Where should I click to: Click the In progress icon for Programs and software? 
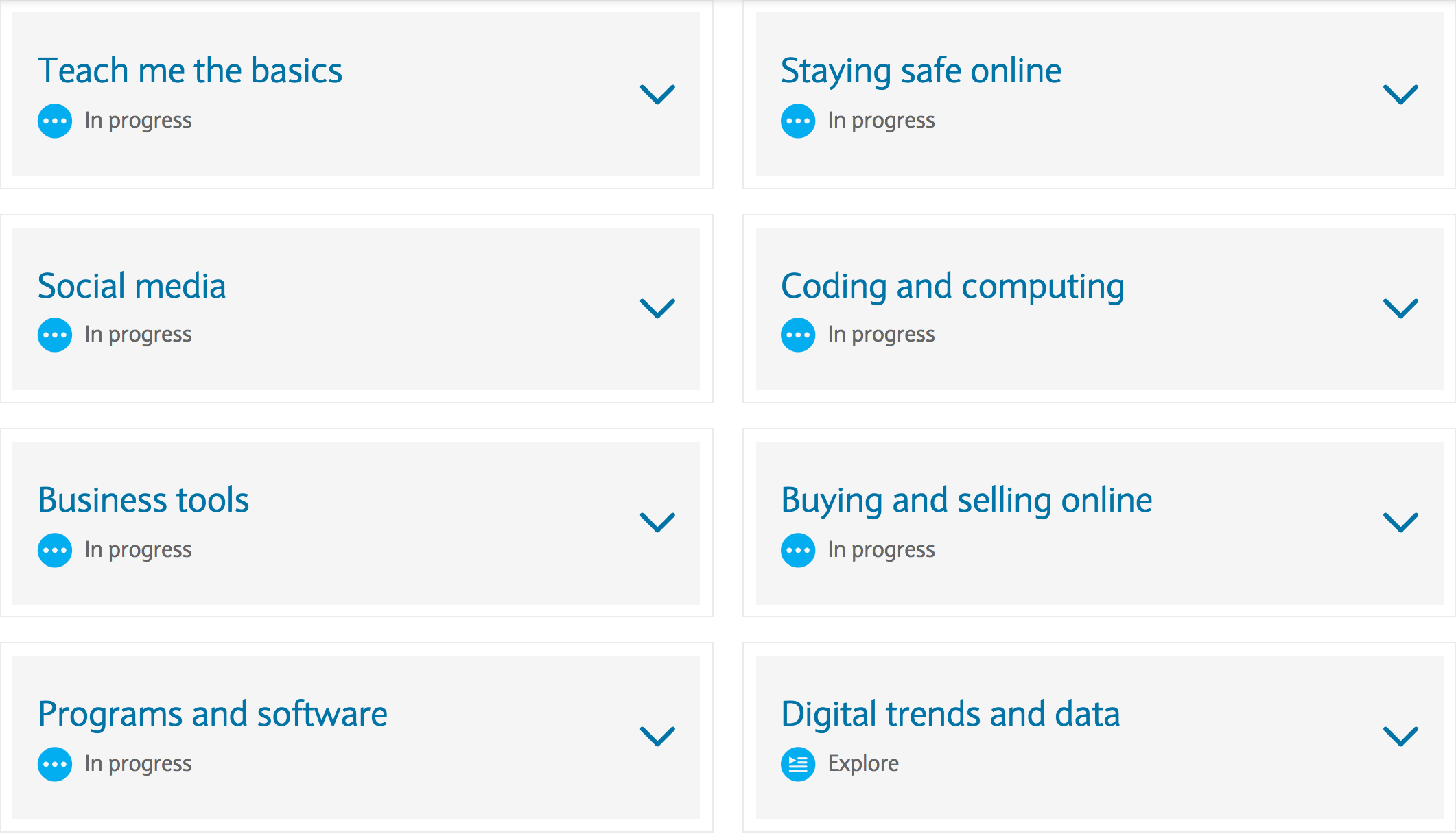tap(55, 763)
